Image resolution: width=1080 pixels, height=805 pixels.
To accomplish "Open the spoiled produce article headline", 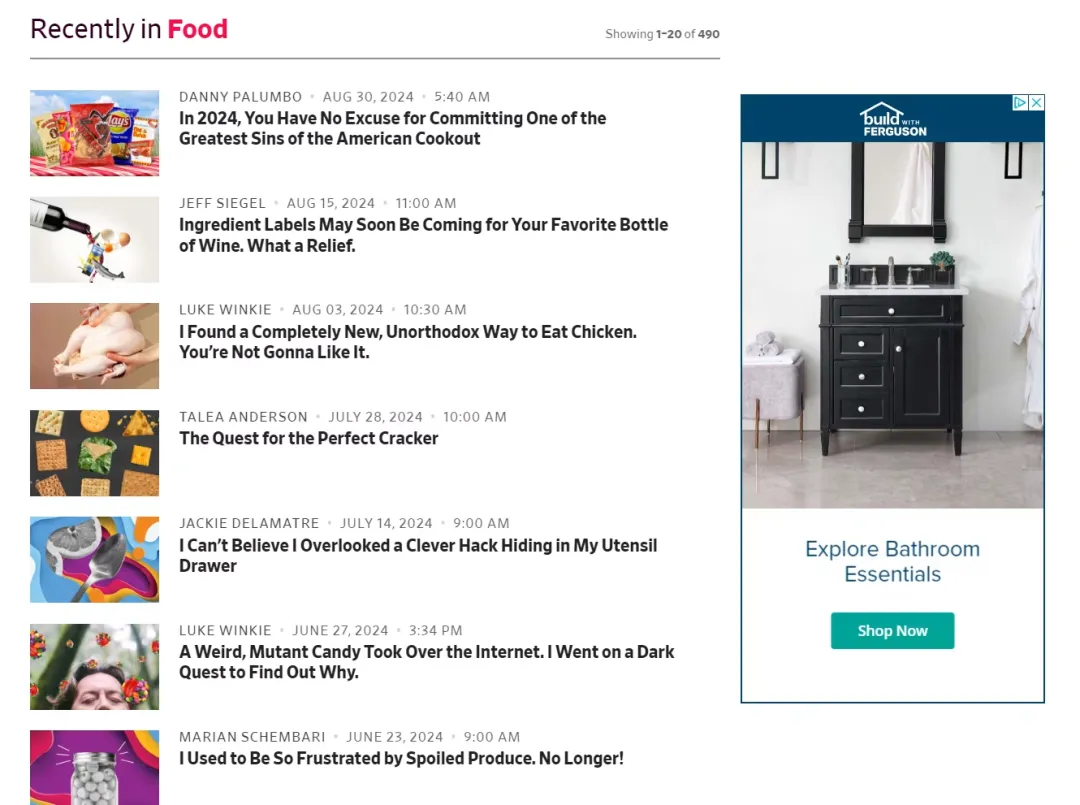I will (401, 758).
